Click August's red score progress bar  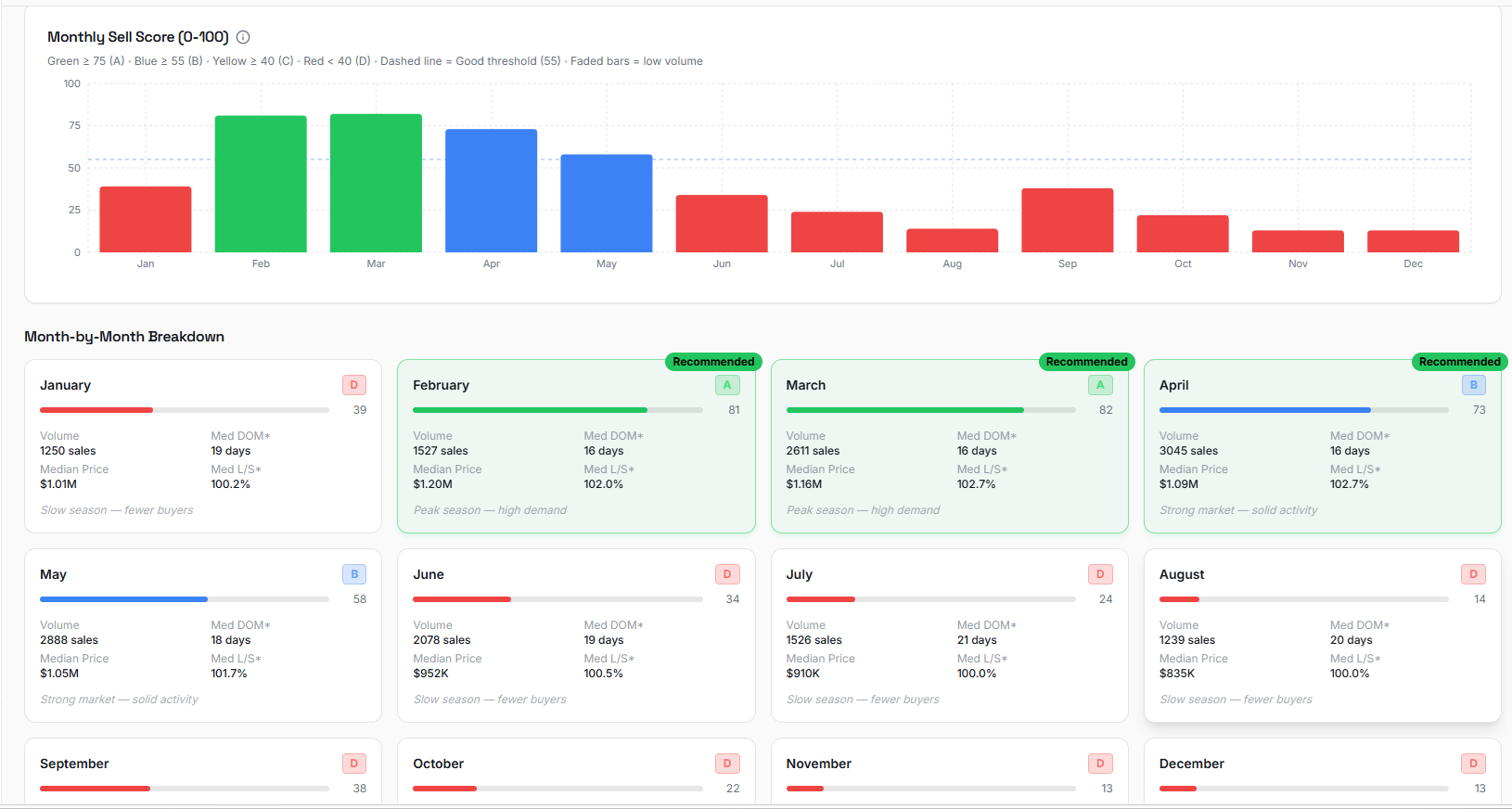(x=1303, y=599)
